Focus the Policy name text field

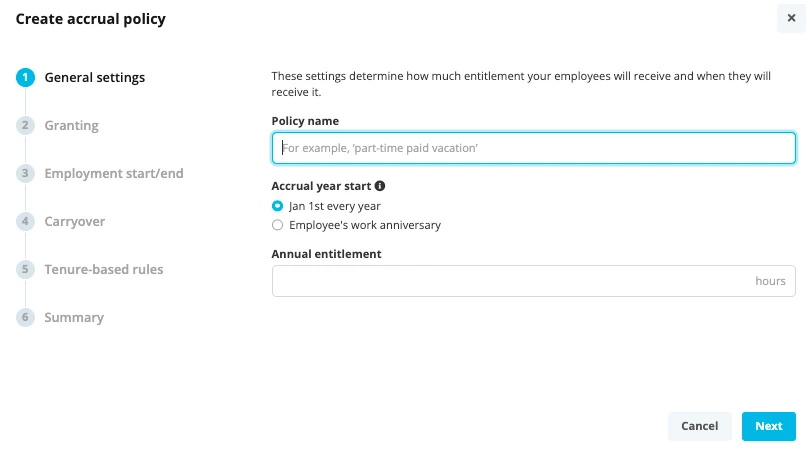click(x=534, y=148)
